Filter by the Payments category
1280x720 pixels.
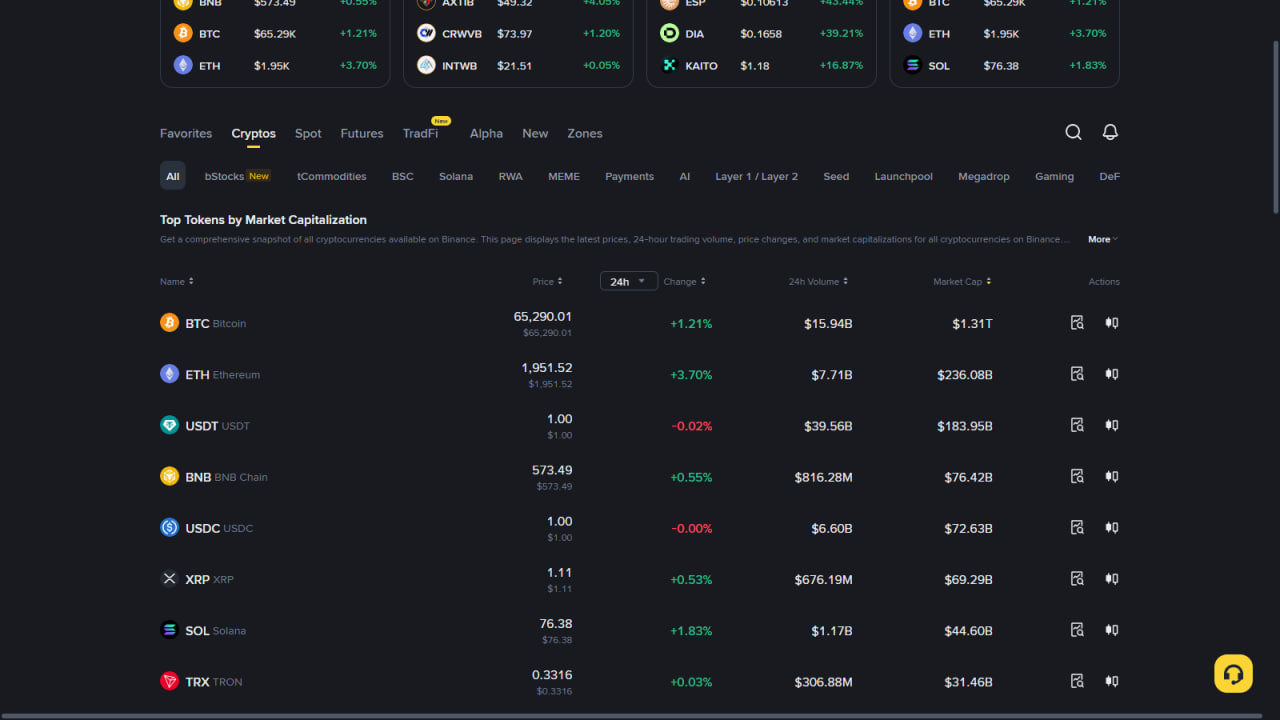629,176
